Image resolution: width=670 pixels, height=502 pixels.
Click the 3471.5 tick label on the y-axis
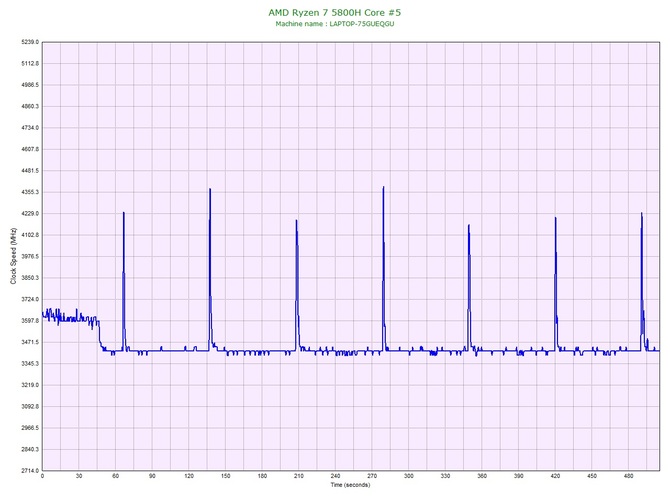(x=30, y=342)
